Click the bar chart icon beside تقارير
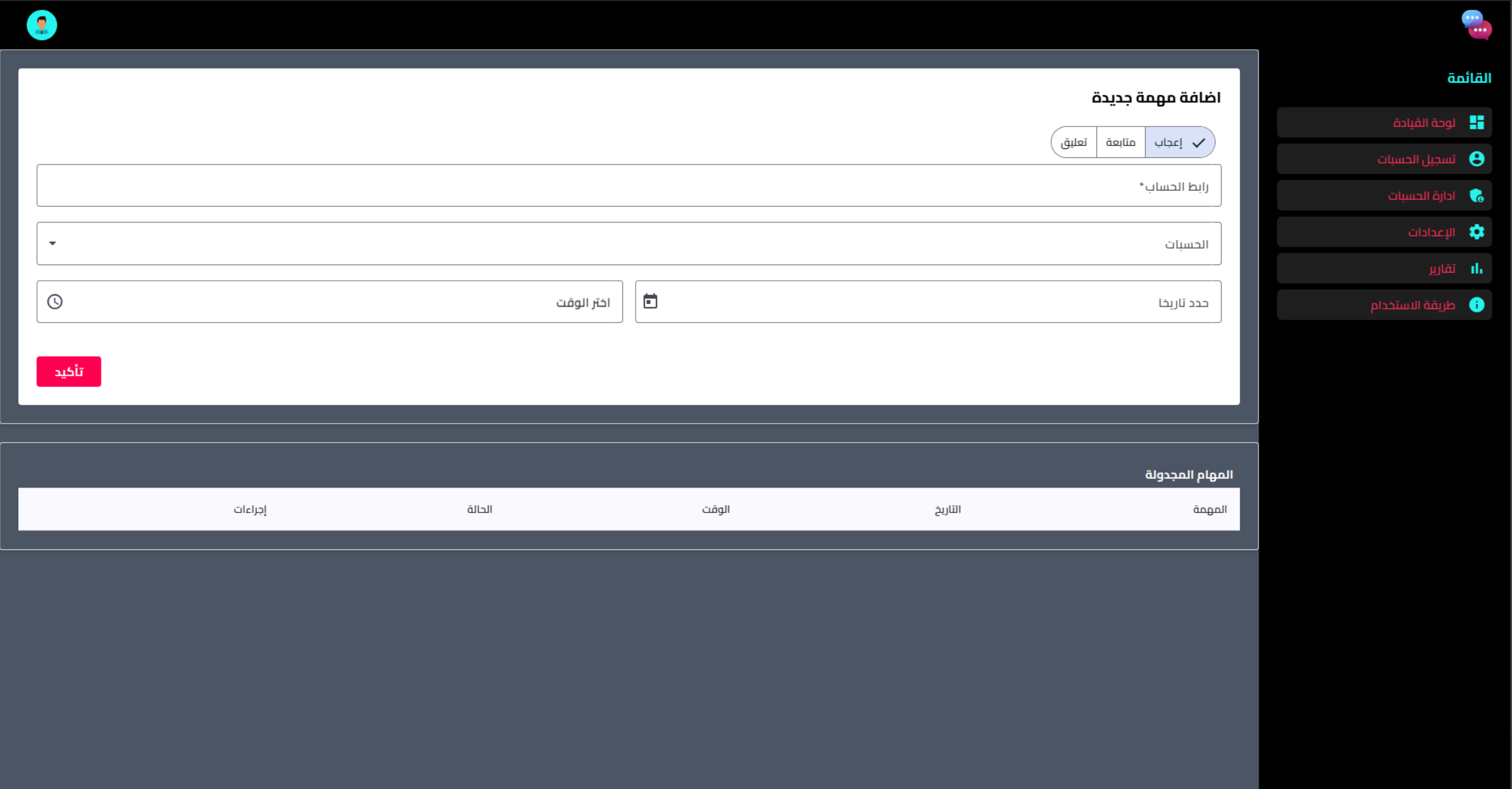Image resolution: width=1512 pixels, height=789 pixels. click(1477, 268)
